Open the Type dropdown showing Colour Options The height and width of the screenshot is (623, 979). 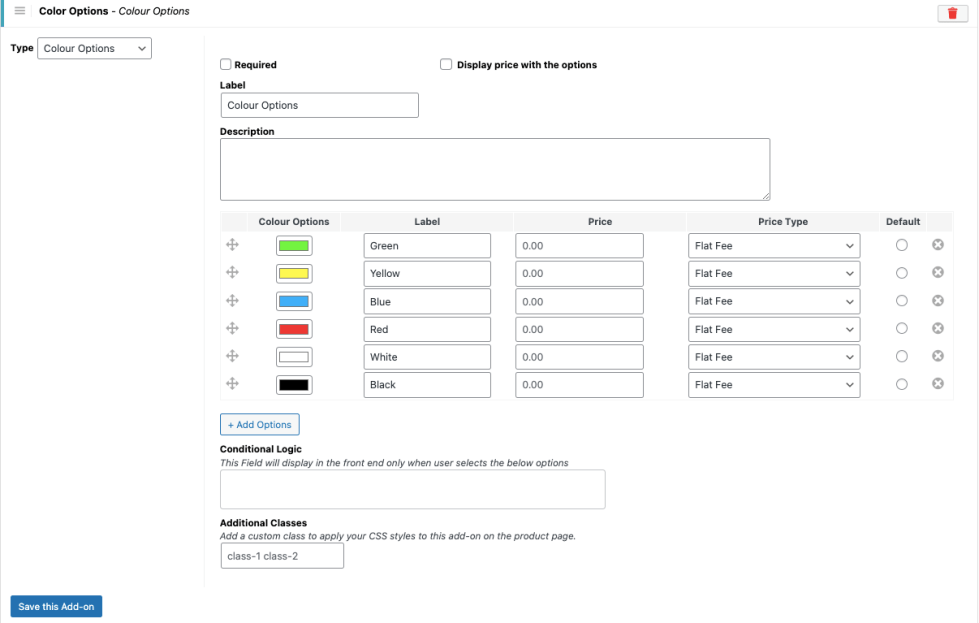(94, 48)
